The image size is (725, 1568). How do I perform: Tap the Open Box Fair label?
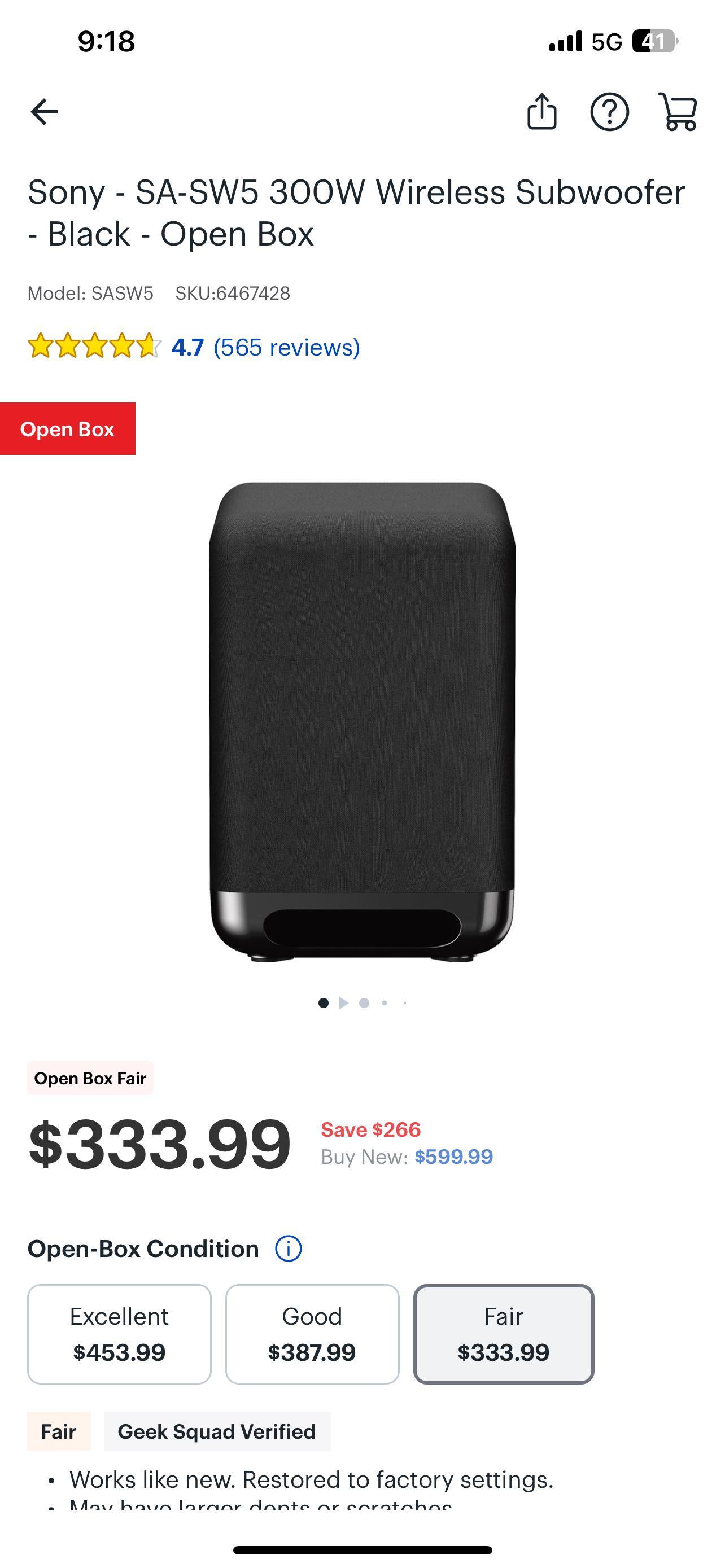pyautogui.click(x=90, y=1079)
